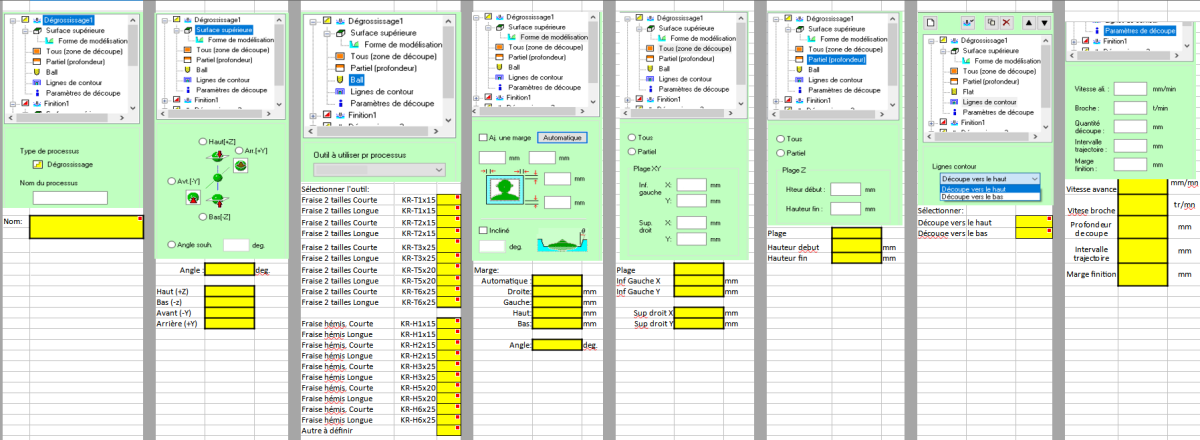Choose Découpe vers le bas in dropdown list
This screenshot has height=440, width=1200.
tap(990, 196)
